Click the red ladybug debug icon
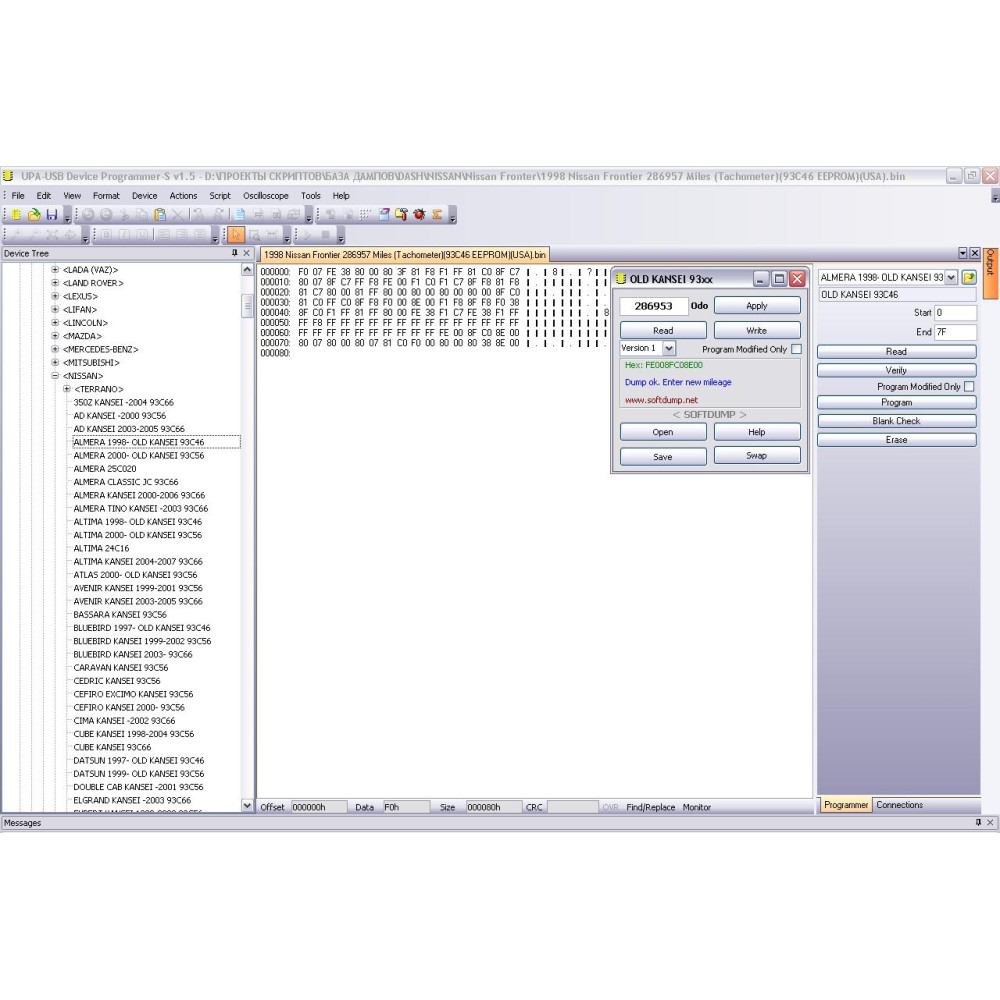The image size is (1000, 1000). [x=419, y=215]
